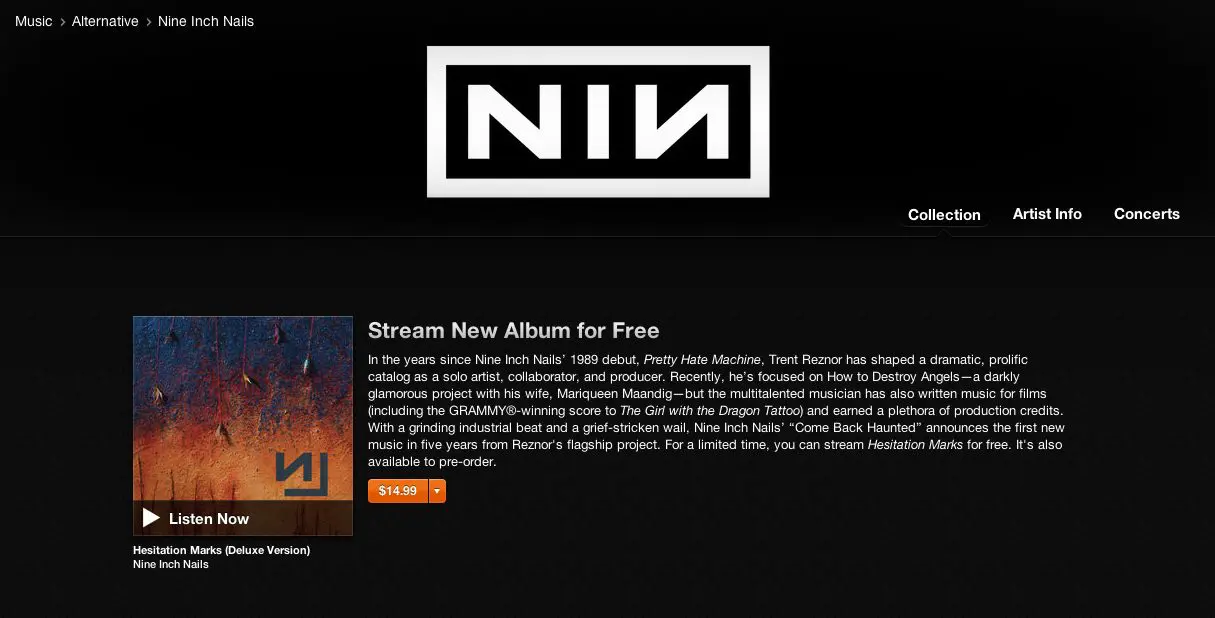
Task: Click the large NIN logo banner
Action: [x=598, y=121]
